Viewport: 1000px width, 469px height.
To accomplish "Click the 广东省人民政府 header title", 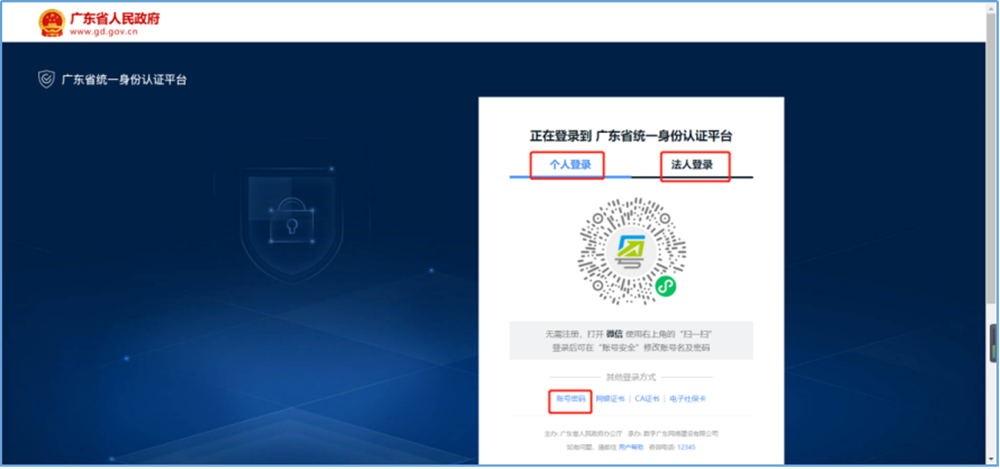I will pos(115,18).
